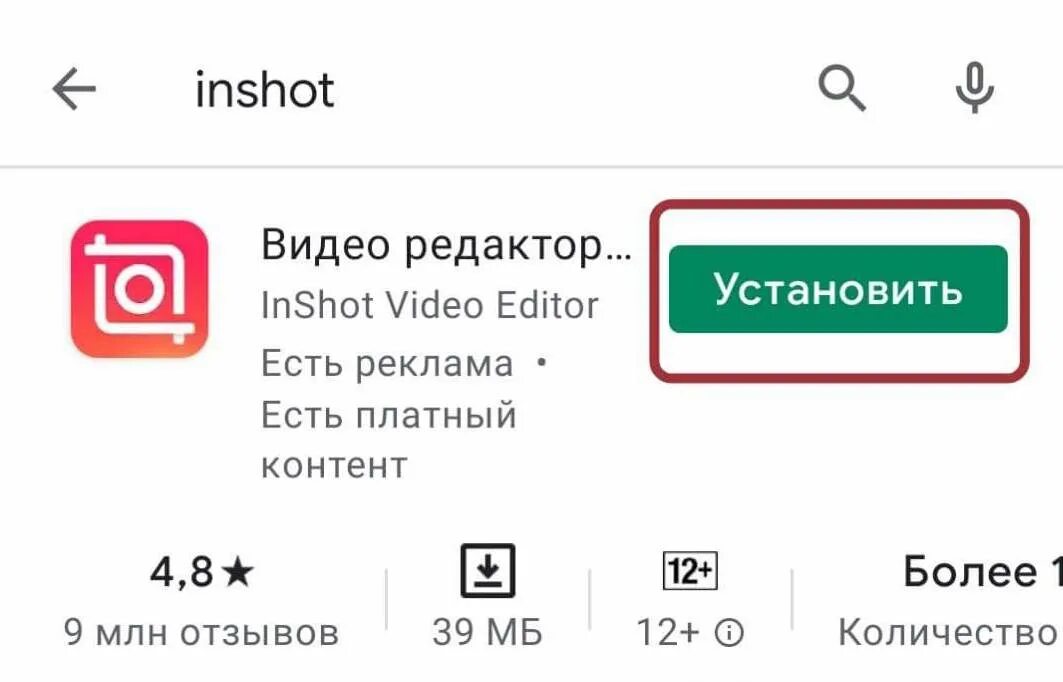Tap the download size icon

click(x=487, y=570)
